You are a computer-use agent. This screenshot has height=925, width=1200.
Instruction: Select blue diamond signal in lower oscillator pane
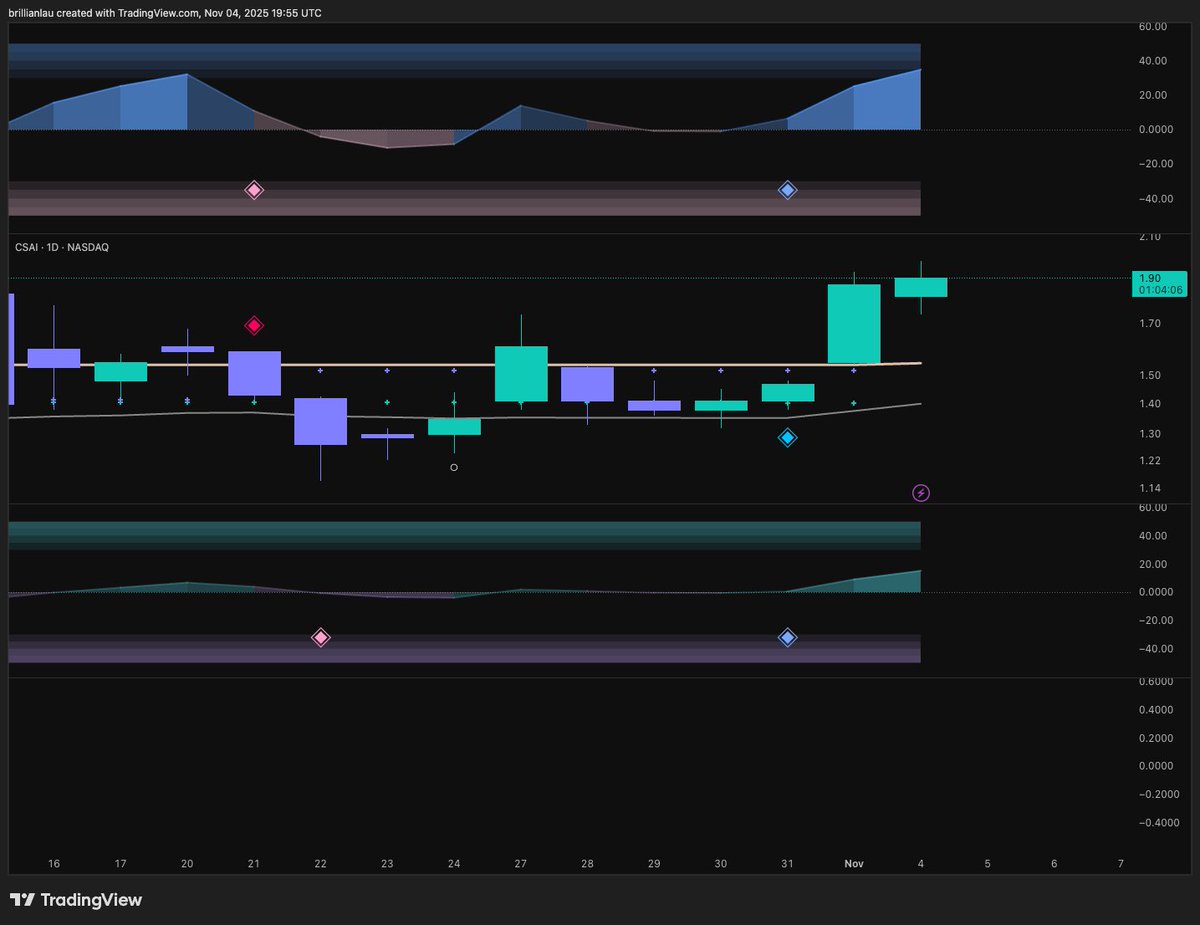787,637
